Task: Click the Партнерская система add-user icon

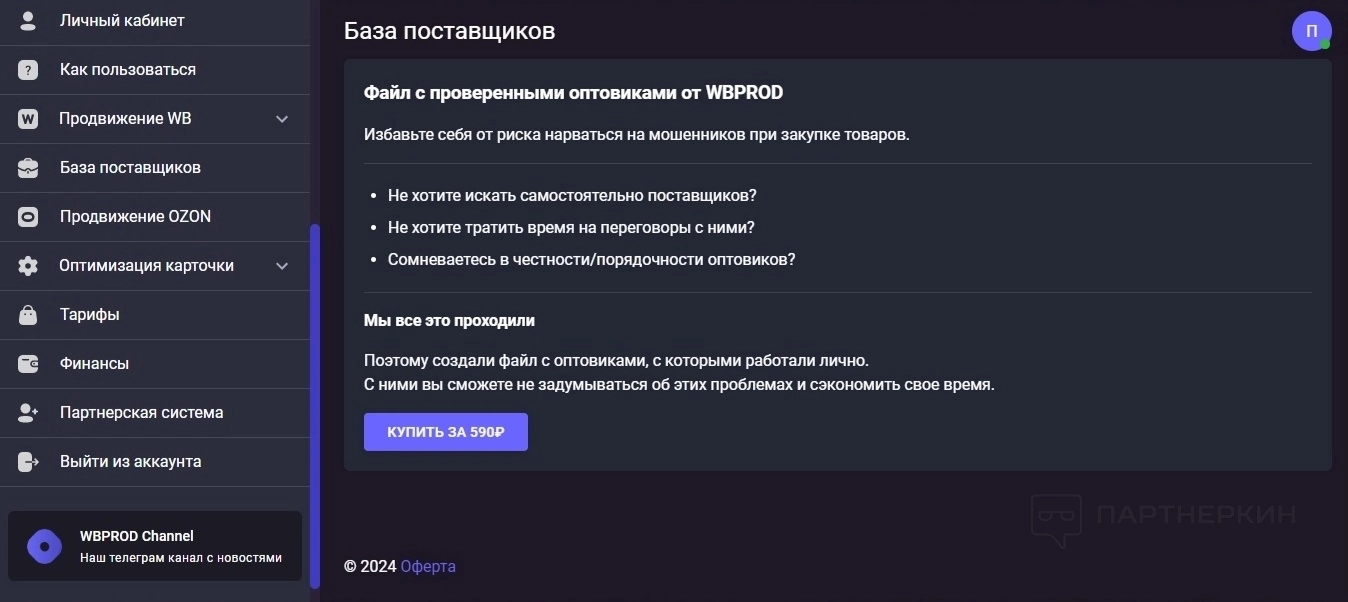Action: click(x=28, y=413)
